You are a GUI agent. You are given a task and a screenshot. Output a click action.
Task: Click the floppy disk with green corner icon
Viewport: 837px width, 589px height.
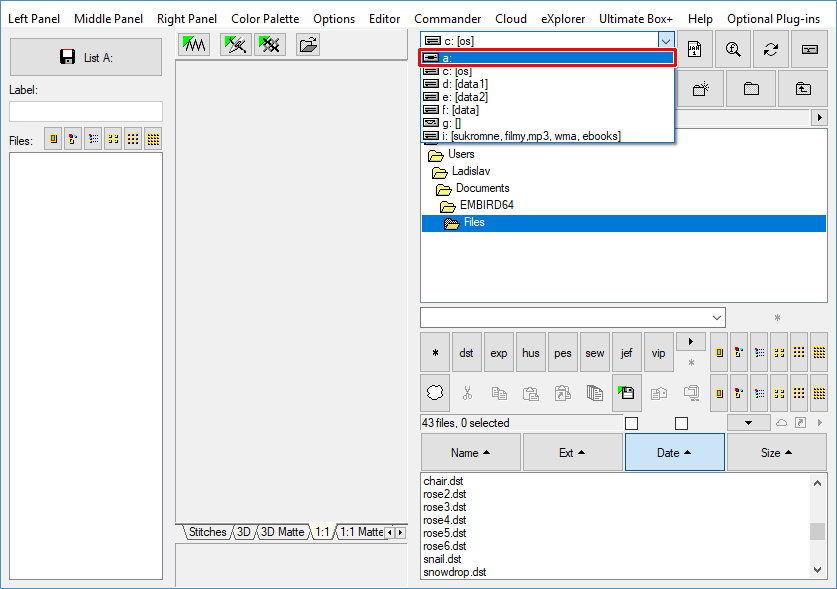[627, 393]
